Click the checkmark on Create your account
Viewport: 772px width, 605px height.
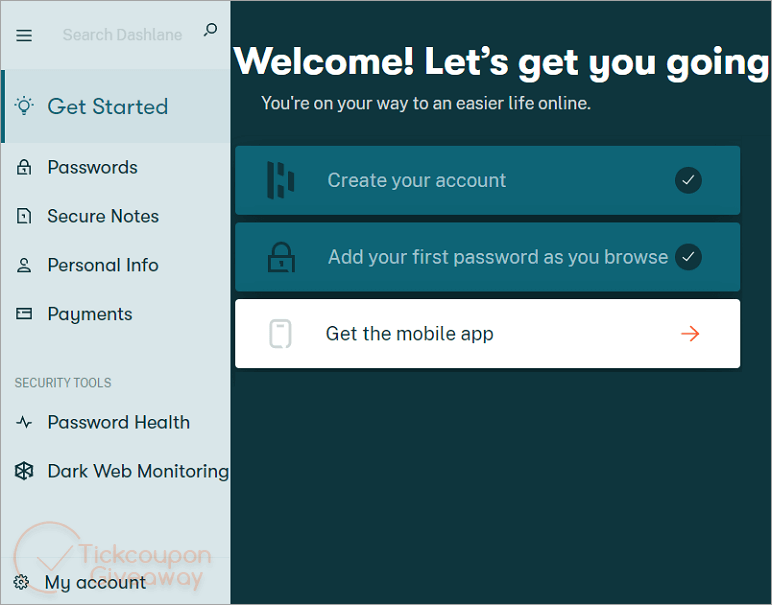688,180
